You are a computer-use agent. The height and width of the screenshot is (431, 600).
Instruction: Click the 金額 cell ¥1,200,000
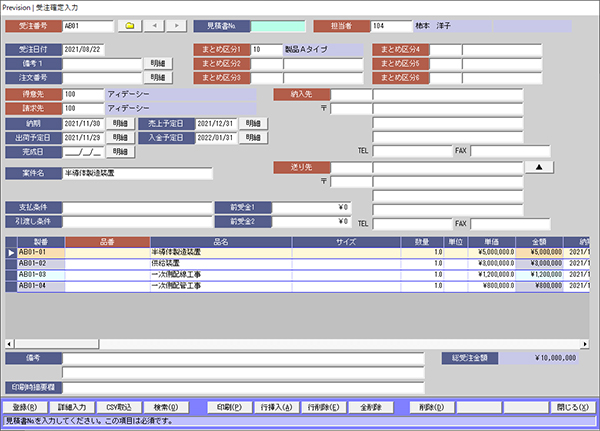[539, 275]
